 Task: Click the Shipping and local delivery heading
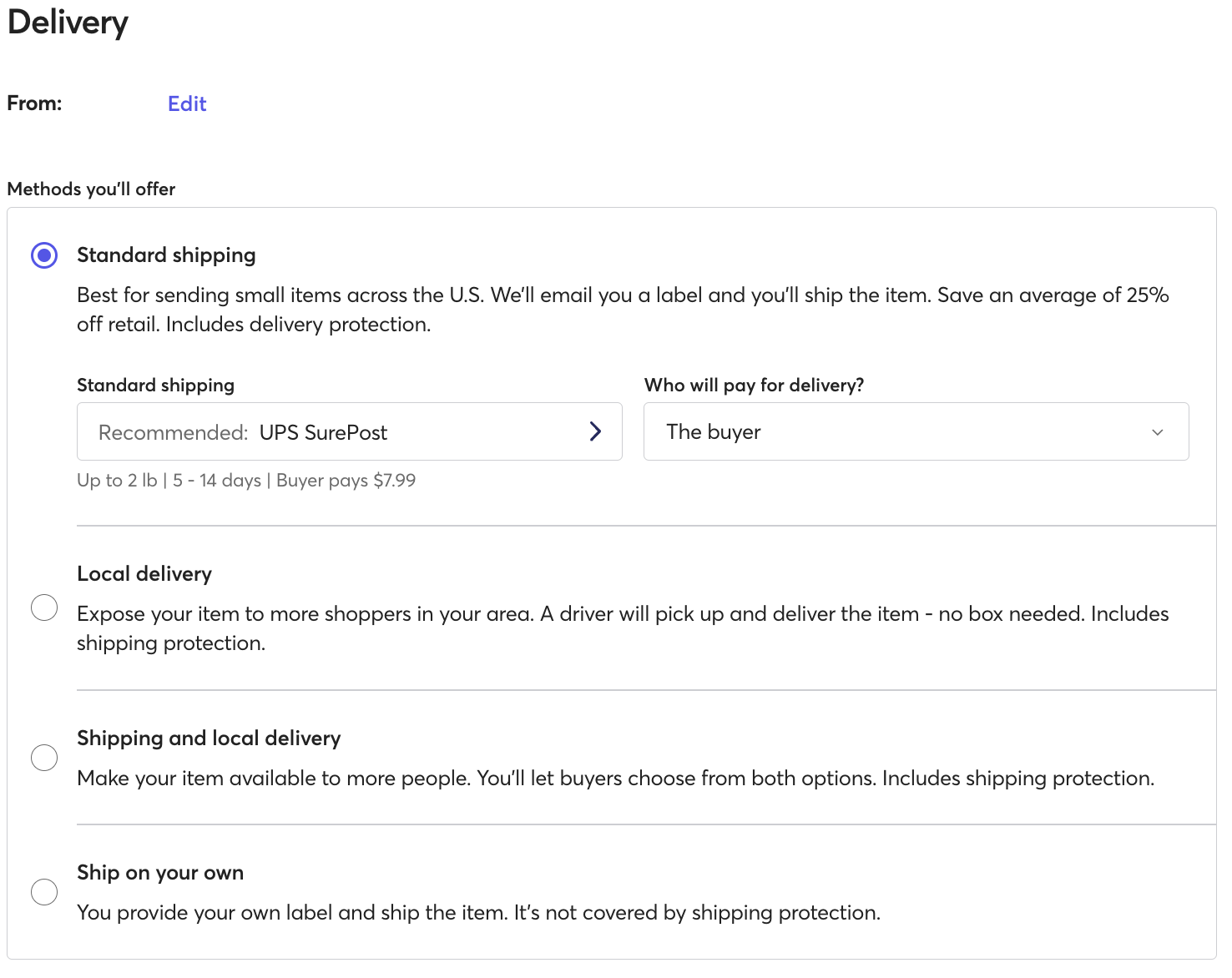(x=209, y=739)
